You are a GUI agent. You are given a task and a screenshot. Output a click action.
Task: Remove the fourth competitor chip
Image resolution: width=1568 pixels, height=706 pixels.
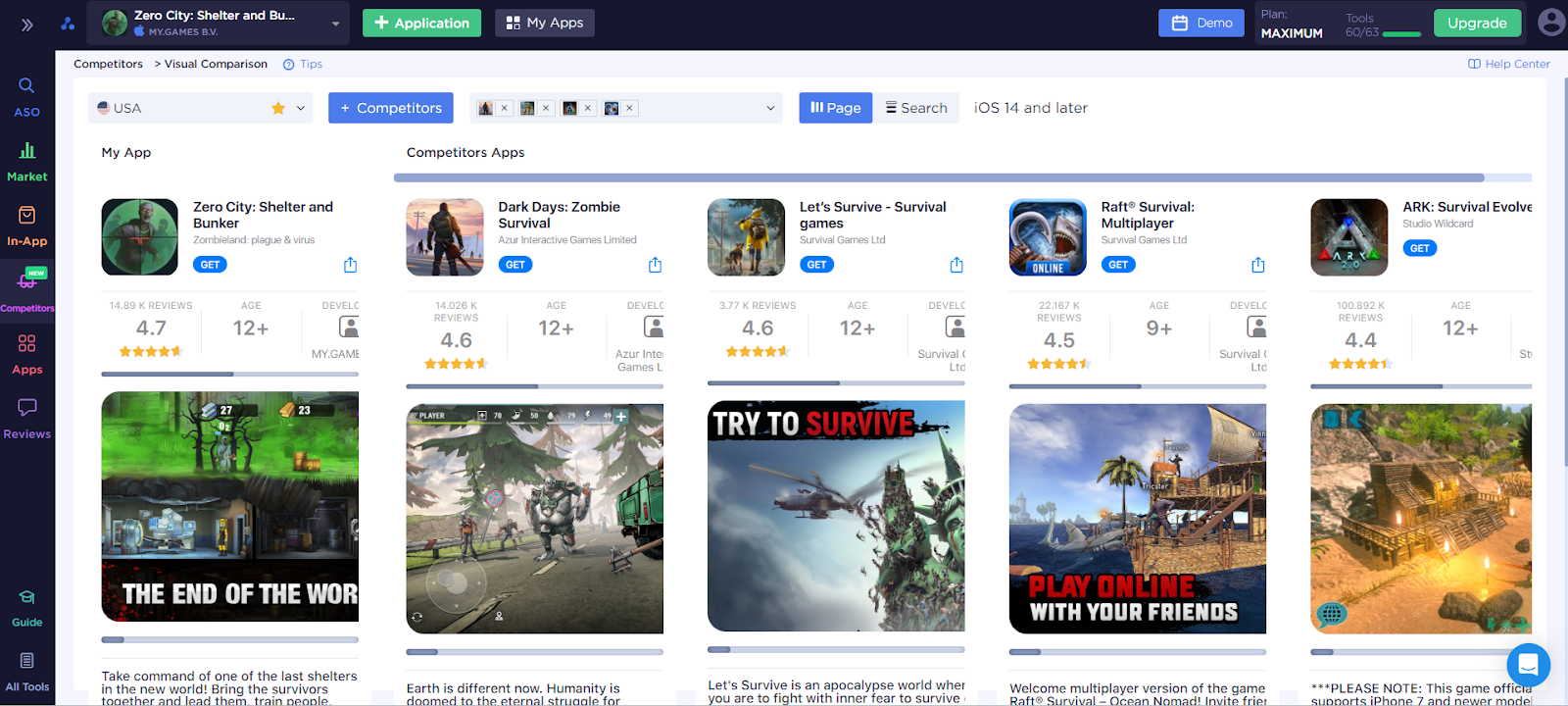pos(629,108)
